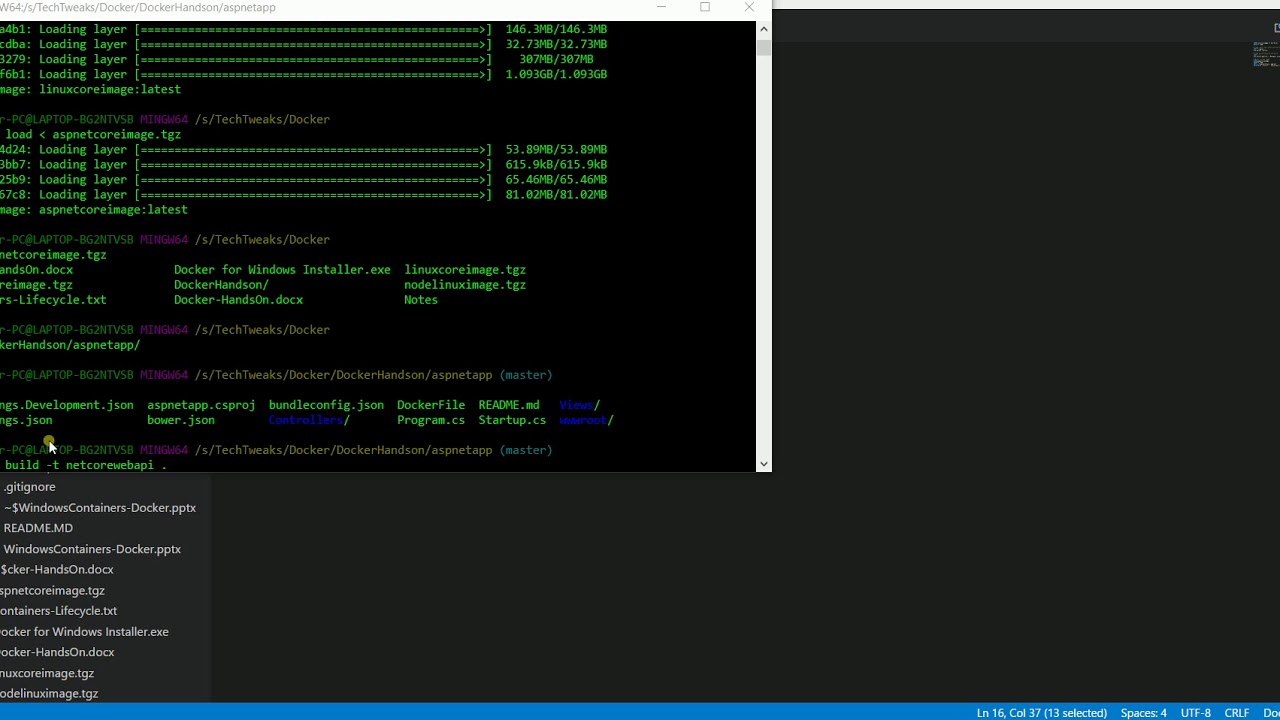
Task: Select nodelinuximage.tgz at the sidebar bottom
Action: (x=49, y=694)
